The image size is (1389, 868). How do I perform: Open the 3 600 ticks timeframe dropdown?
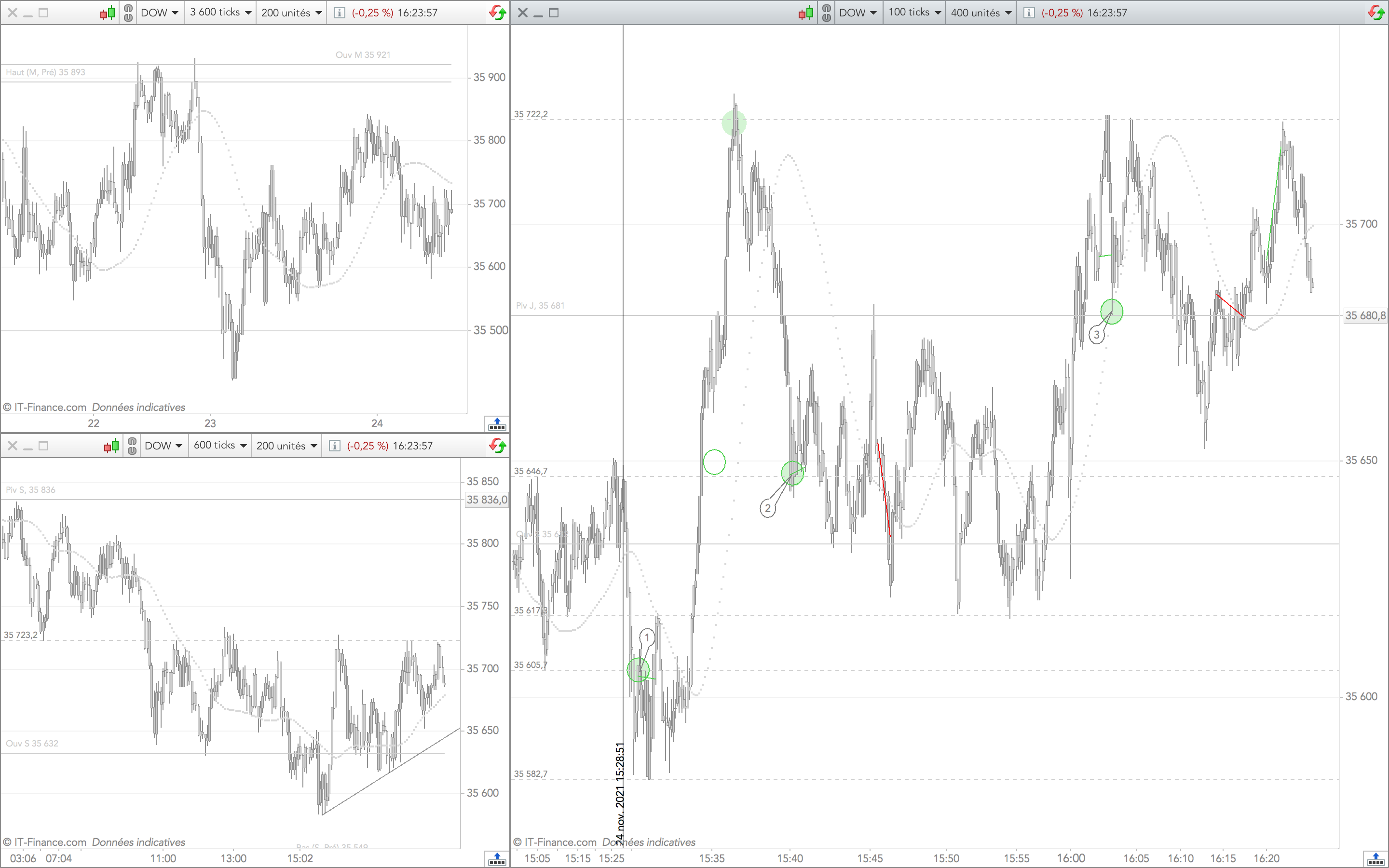pos(221,13)
